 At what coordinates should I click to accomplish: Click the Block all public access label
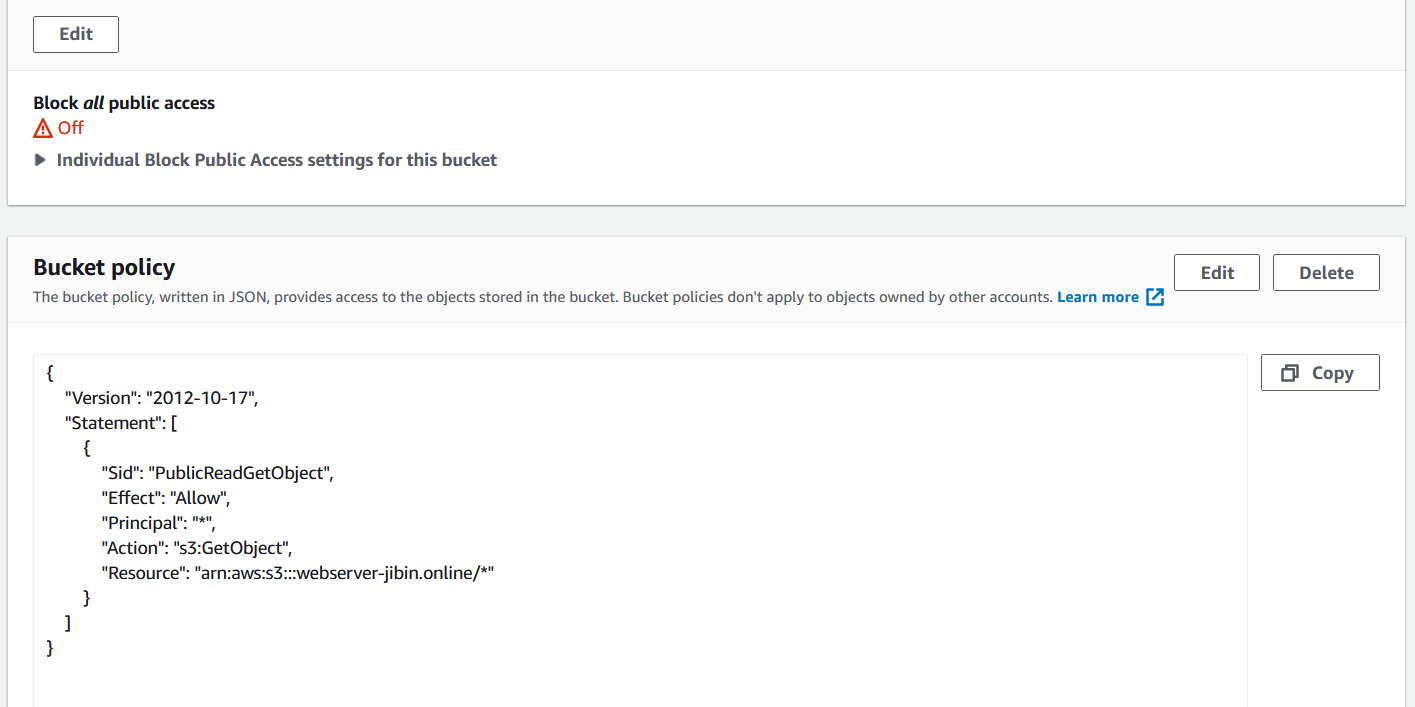(x=124, y=102)
